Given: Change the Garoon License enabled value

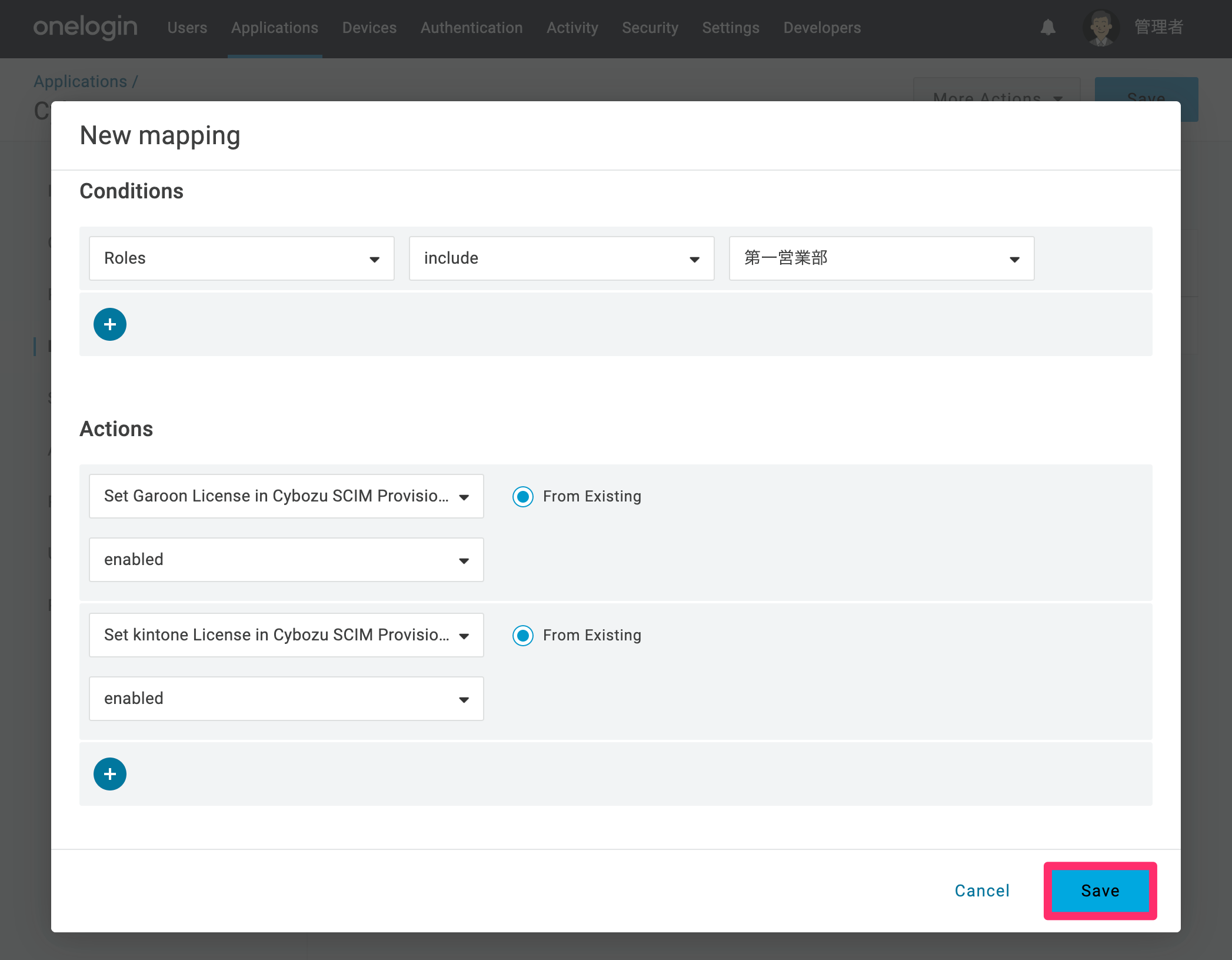Looking at the screenshot, I should tap(287, 560).
